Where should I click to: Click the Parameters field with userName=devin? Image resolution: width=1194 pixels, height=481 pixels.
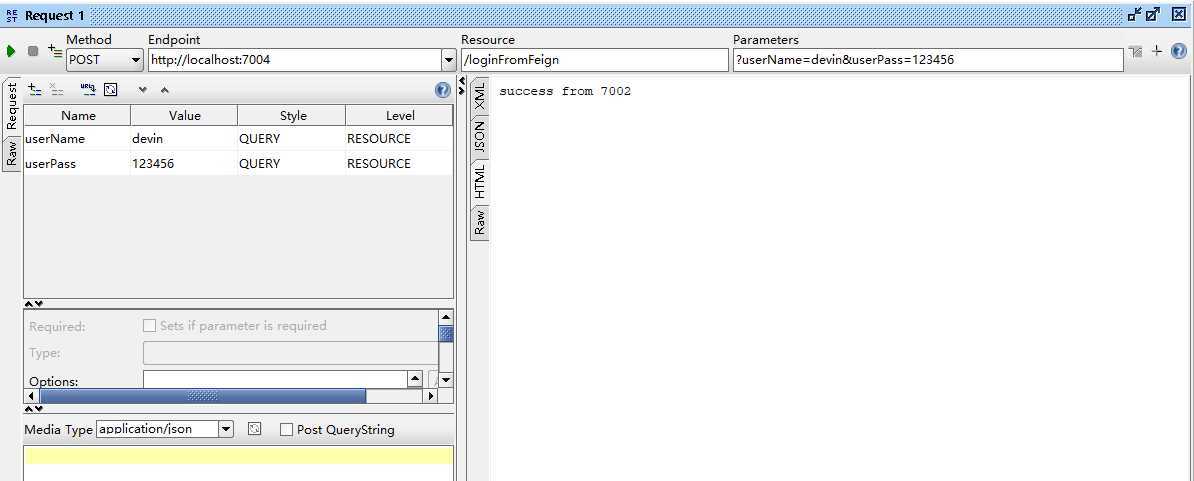(x=928, y=60)
